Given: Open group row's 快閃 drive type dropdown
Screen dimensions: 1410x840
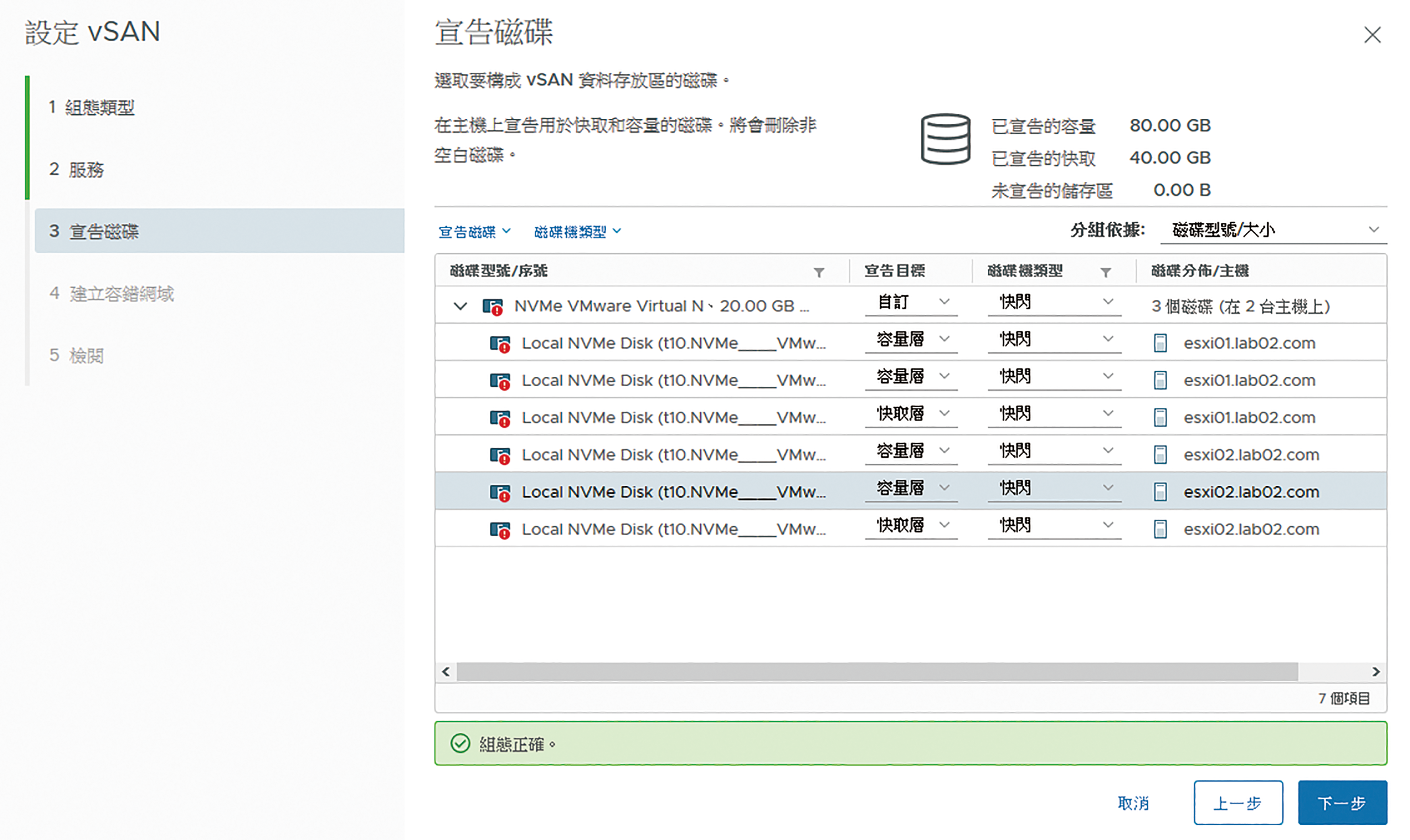Looking at the screenshot, I should pos(1055,303).
